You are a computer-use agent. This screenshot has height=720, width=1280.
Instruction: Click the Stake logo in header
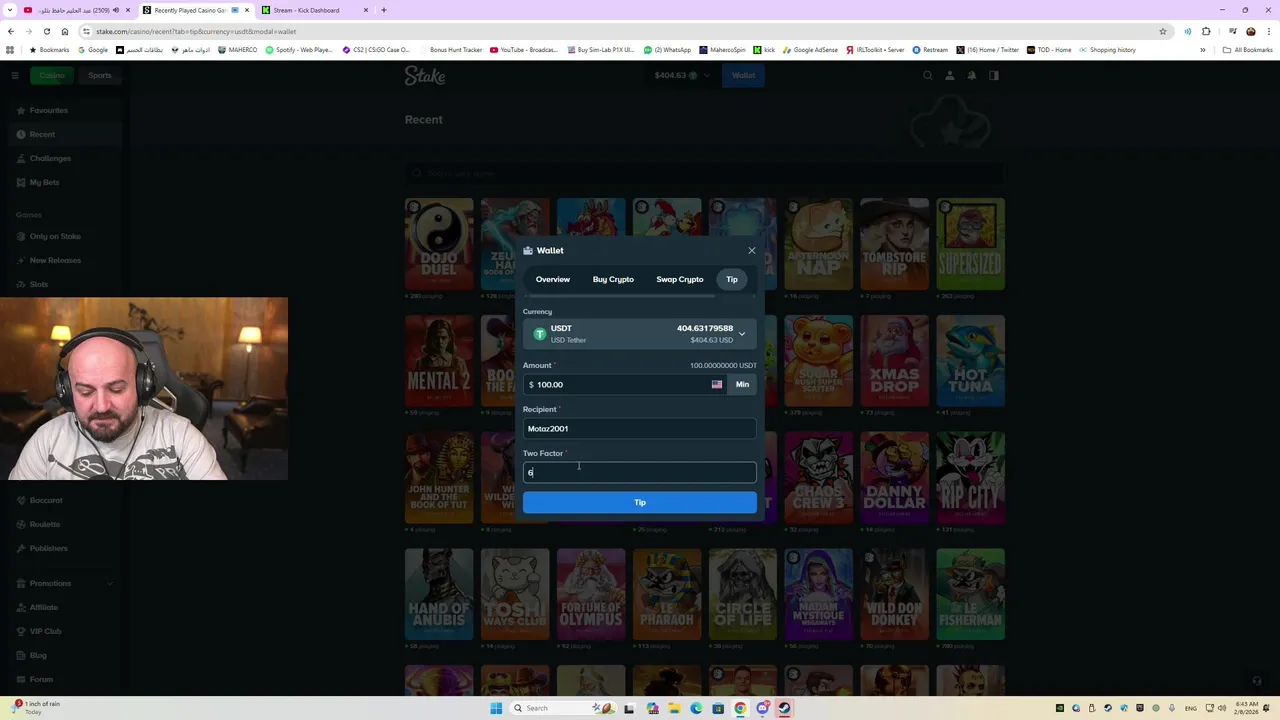[x=425, y=75]
